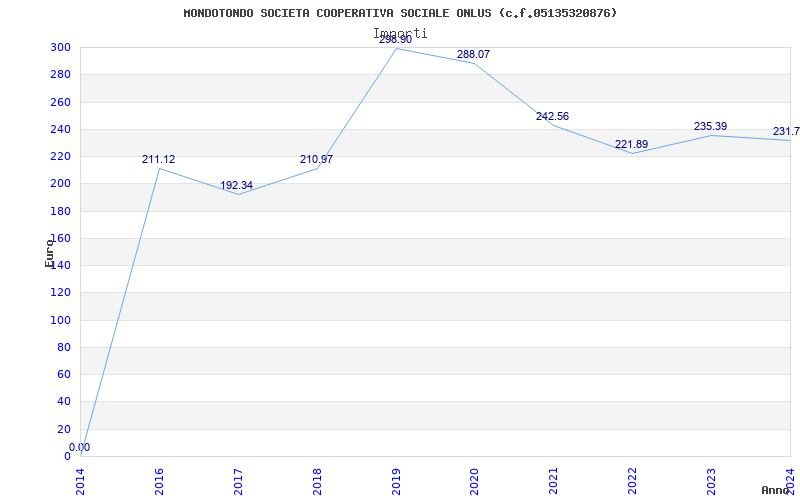
Task: Click the 2017 x-axis year label
Action: 238,481
